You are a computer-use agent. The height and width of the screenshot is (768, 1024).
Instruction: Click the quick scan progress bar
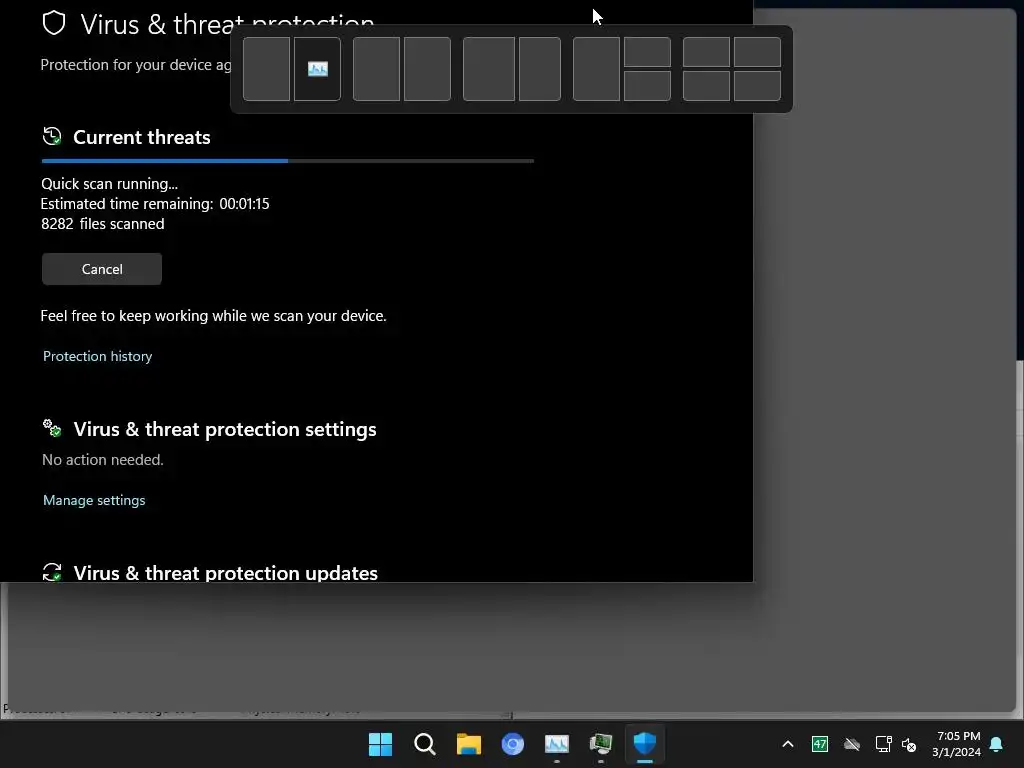tap(287, 161)
